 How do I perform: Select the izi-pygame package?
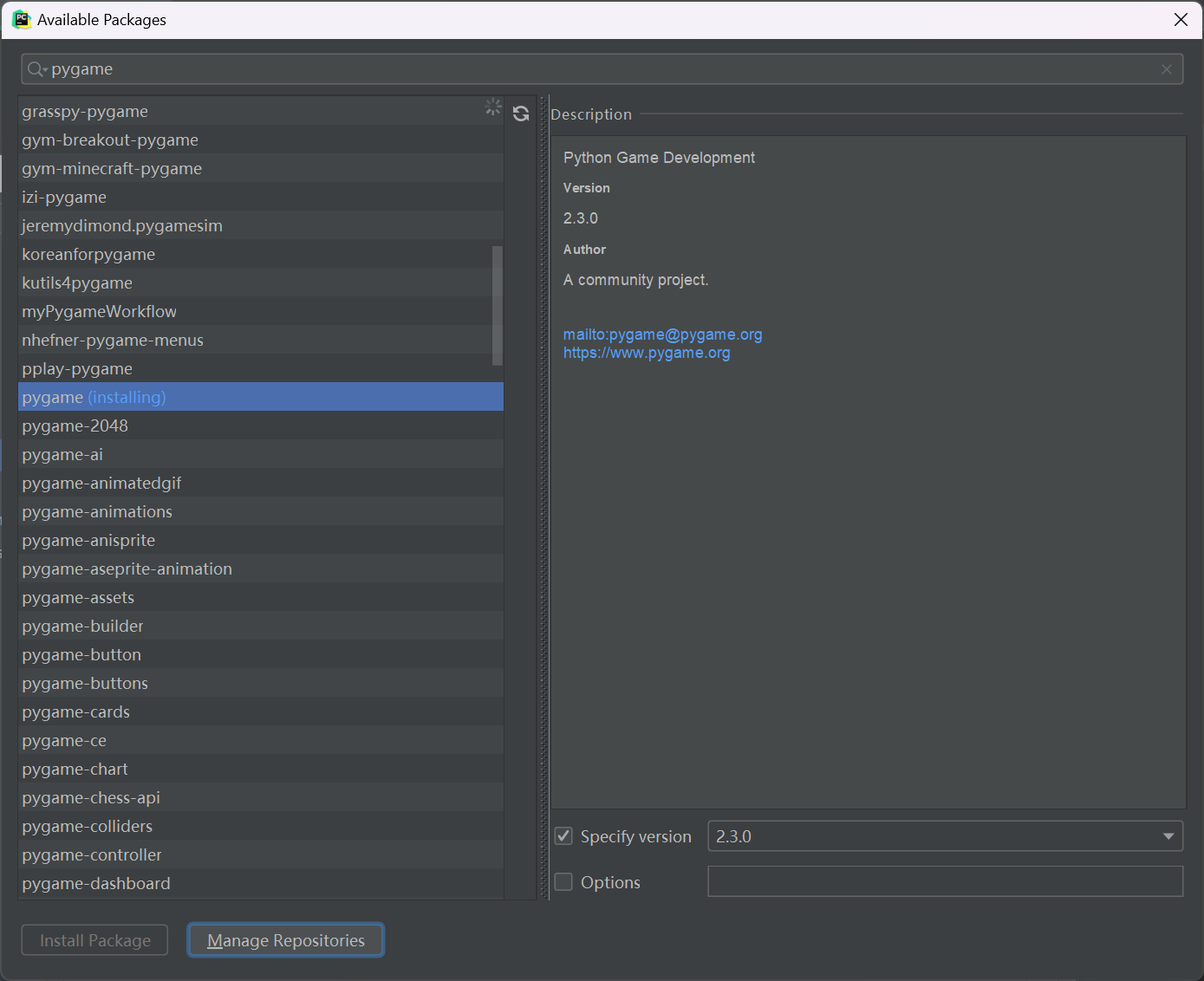click(x=261, y=197)
